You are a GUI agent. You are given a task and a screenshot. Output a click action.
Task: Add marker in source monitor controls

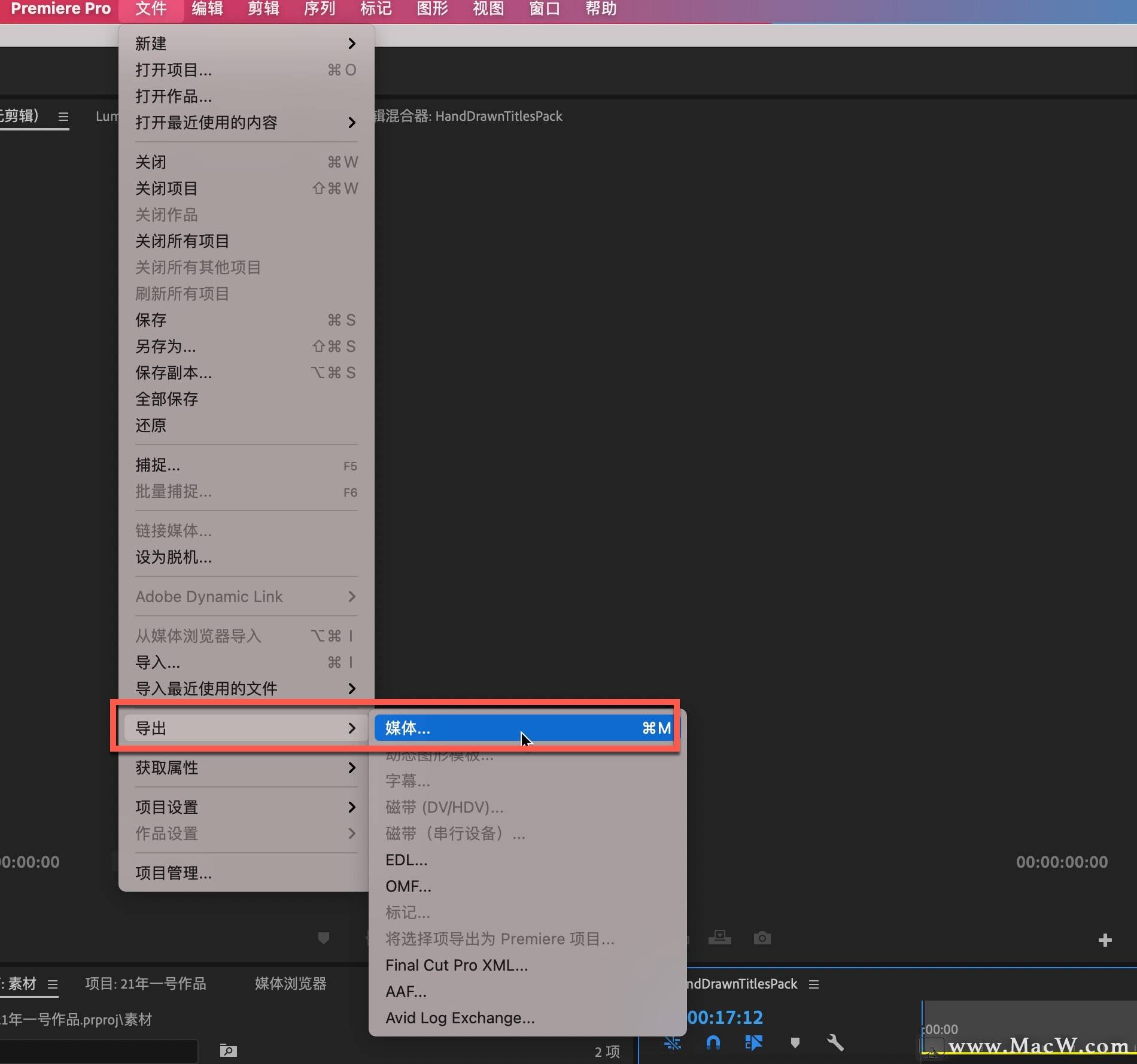coord(323,938)
